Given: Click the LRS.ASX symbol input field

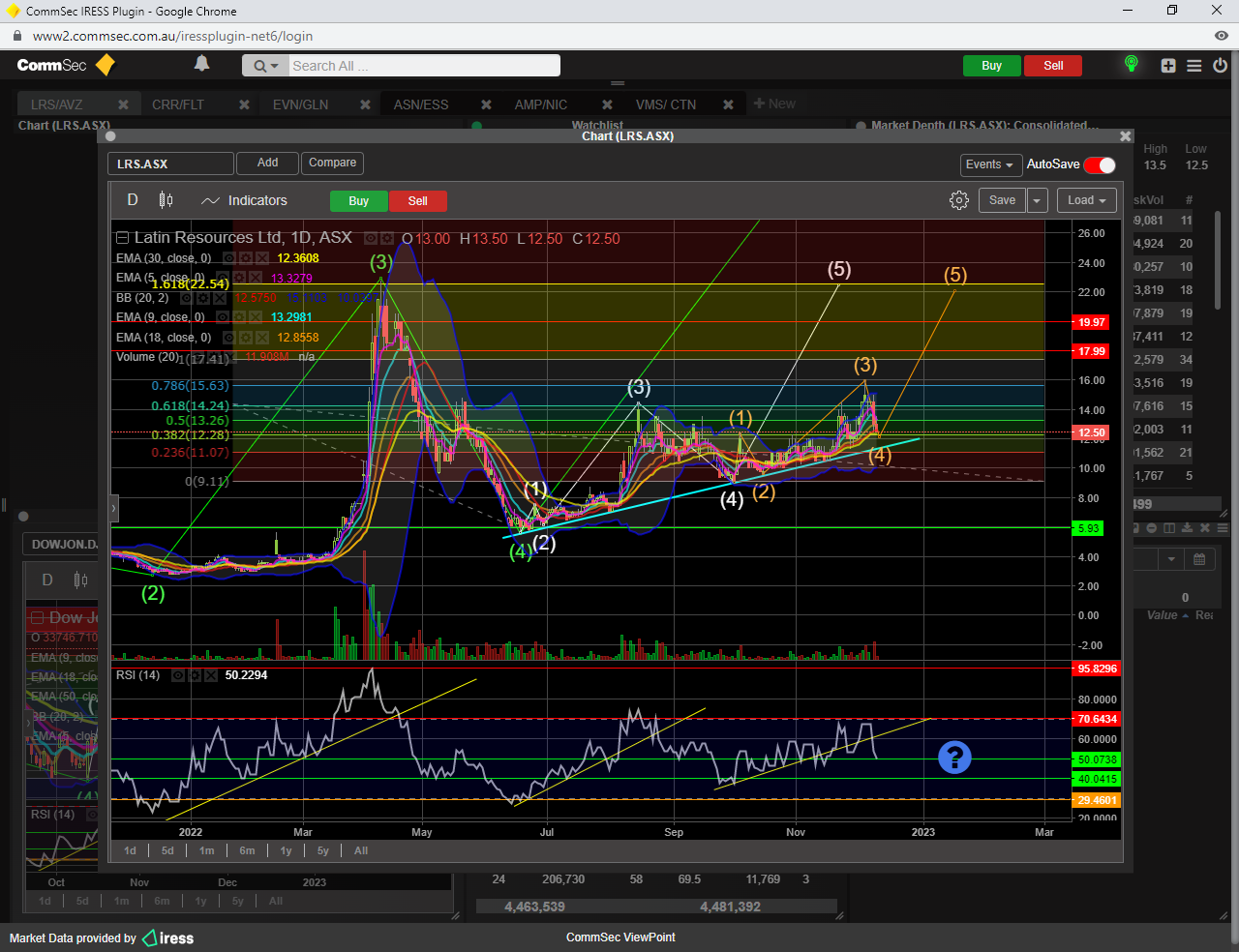Looking at the screenshot, I should 170,164.
